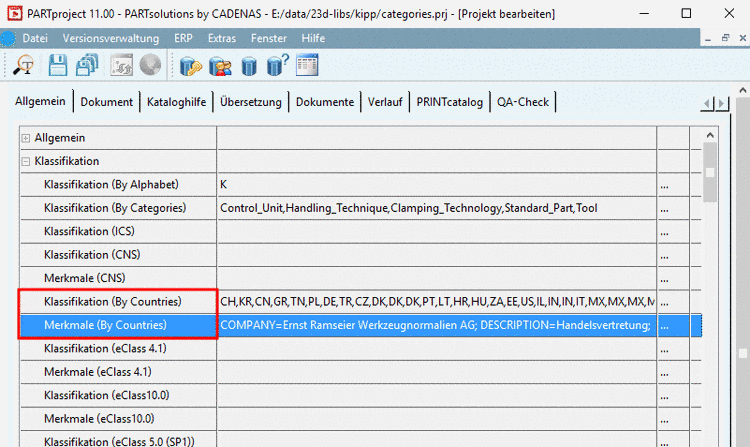Switch to the Übersetzung tab
Screen dimensions: 750x447
coord(251,102)
